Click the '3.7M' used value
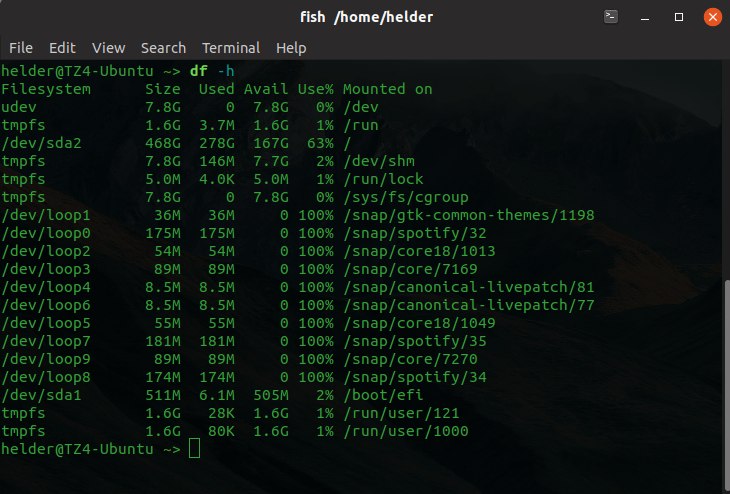 point(216,125)
